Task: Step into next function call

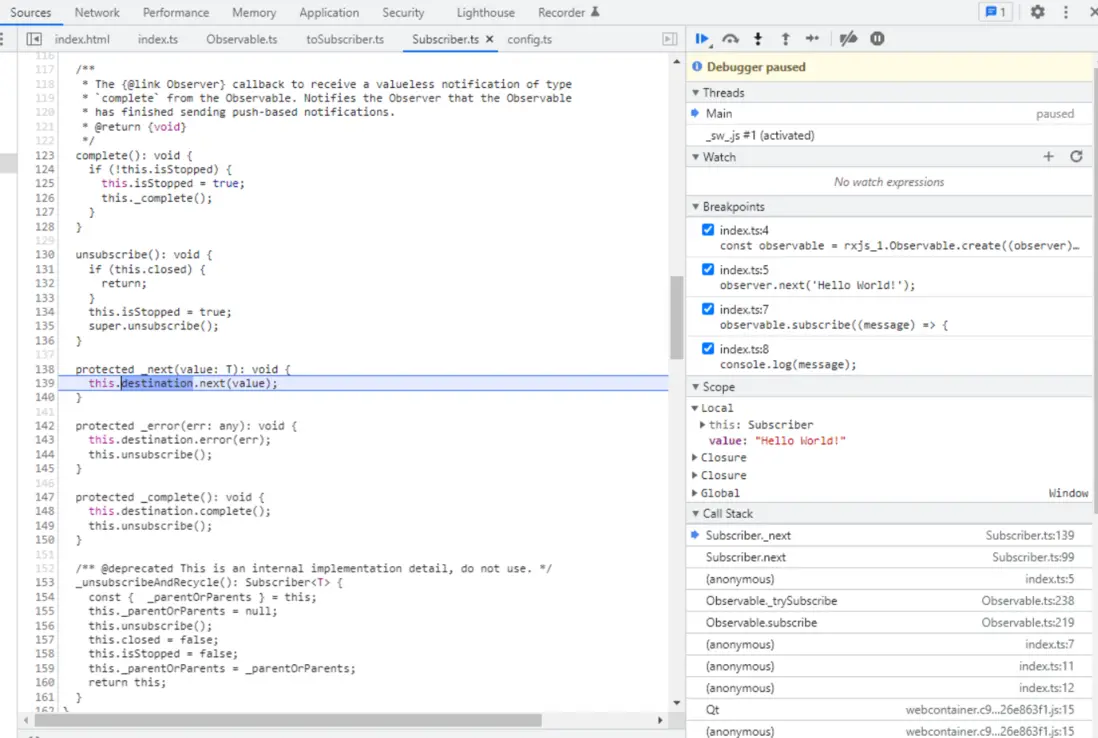Action: [758, 39]
